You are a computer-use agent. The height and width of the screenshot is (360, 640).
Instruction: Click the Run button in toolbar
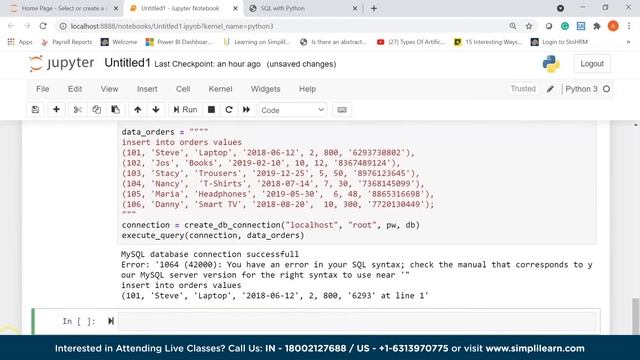185,110
